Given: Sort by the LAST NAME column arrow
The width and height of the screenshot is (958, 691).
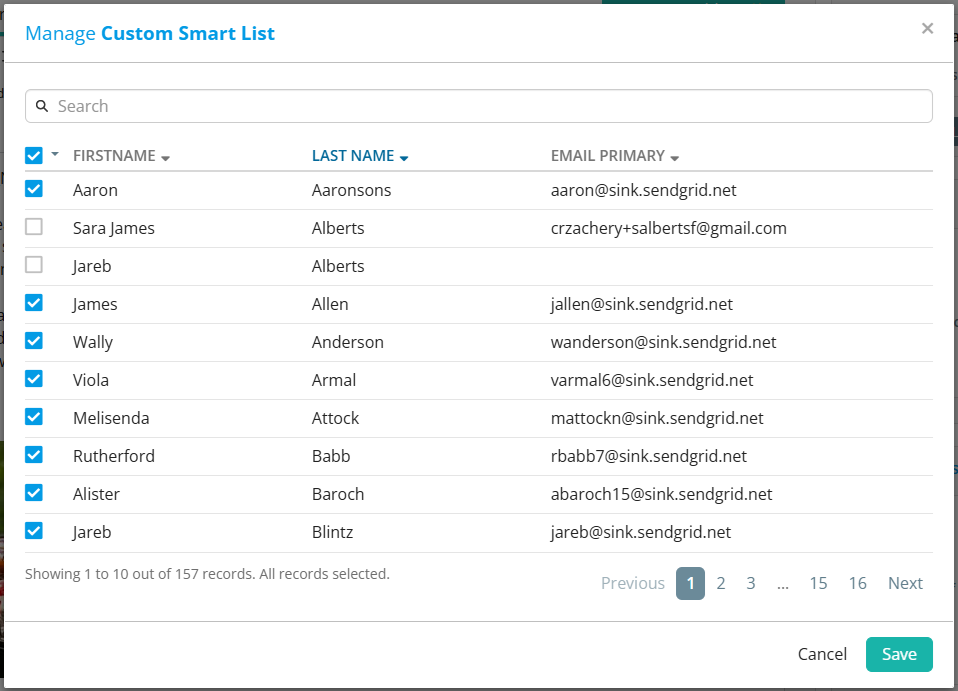Looking at the screenshot, I should click(404, 158).
